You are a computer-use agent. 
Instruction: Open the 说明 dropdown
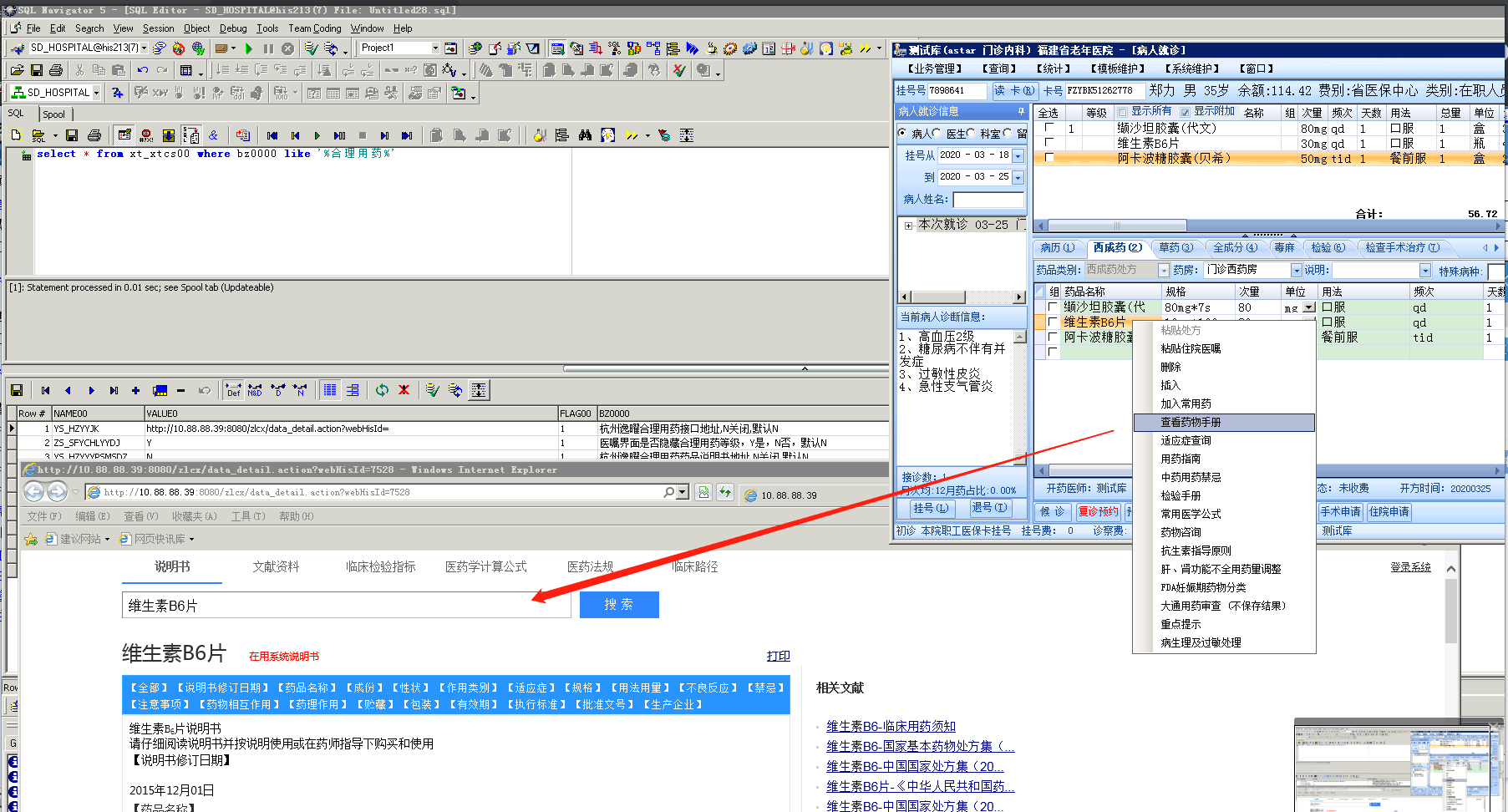pos(1425,271)
